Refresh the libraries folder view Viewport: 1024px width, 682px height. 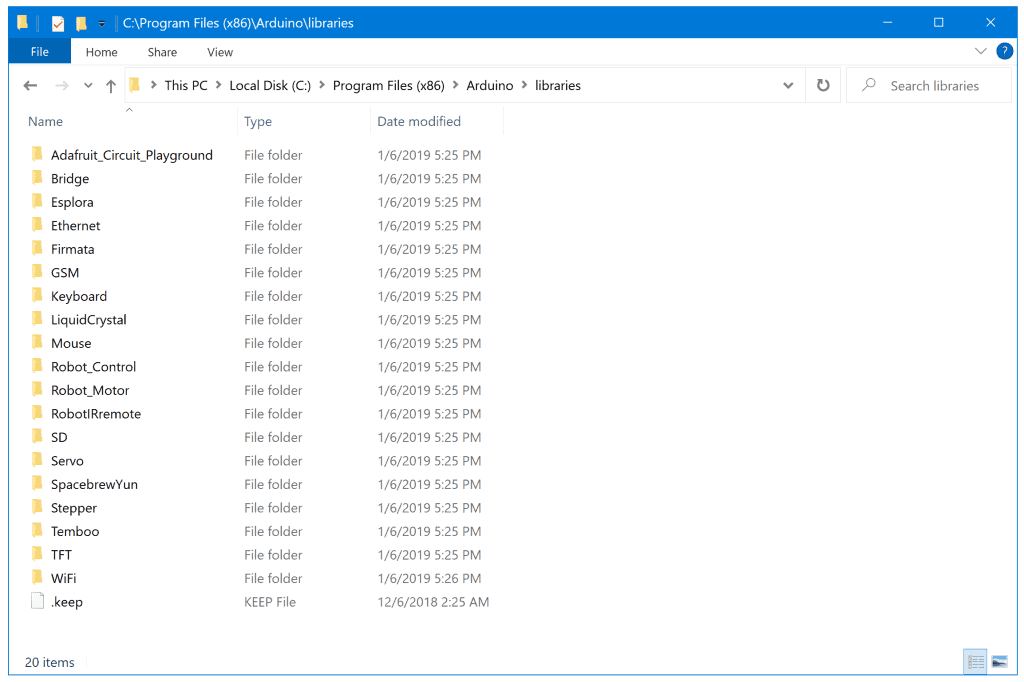click(x=823, y=86)
